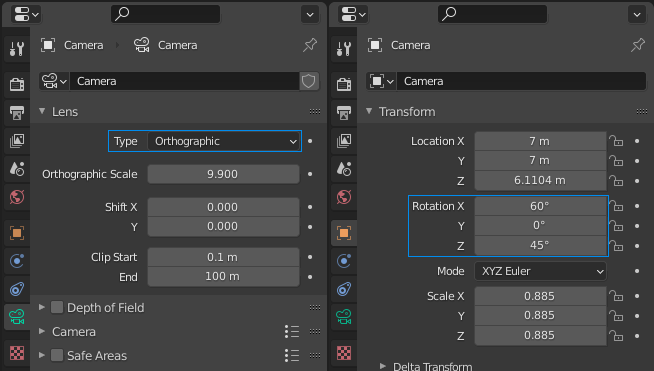Open Scene properties tab in right panel
This screenshot has height=371, width=654.
point(344,169)
